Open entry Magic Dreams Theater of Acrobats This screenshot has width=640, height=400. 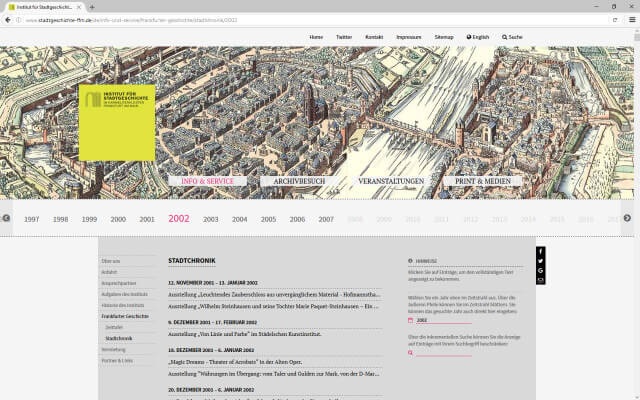(x=235, y=362)
